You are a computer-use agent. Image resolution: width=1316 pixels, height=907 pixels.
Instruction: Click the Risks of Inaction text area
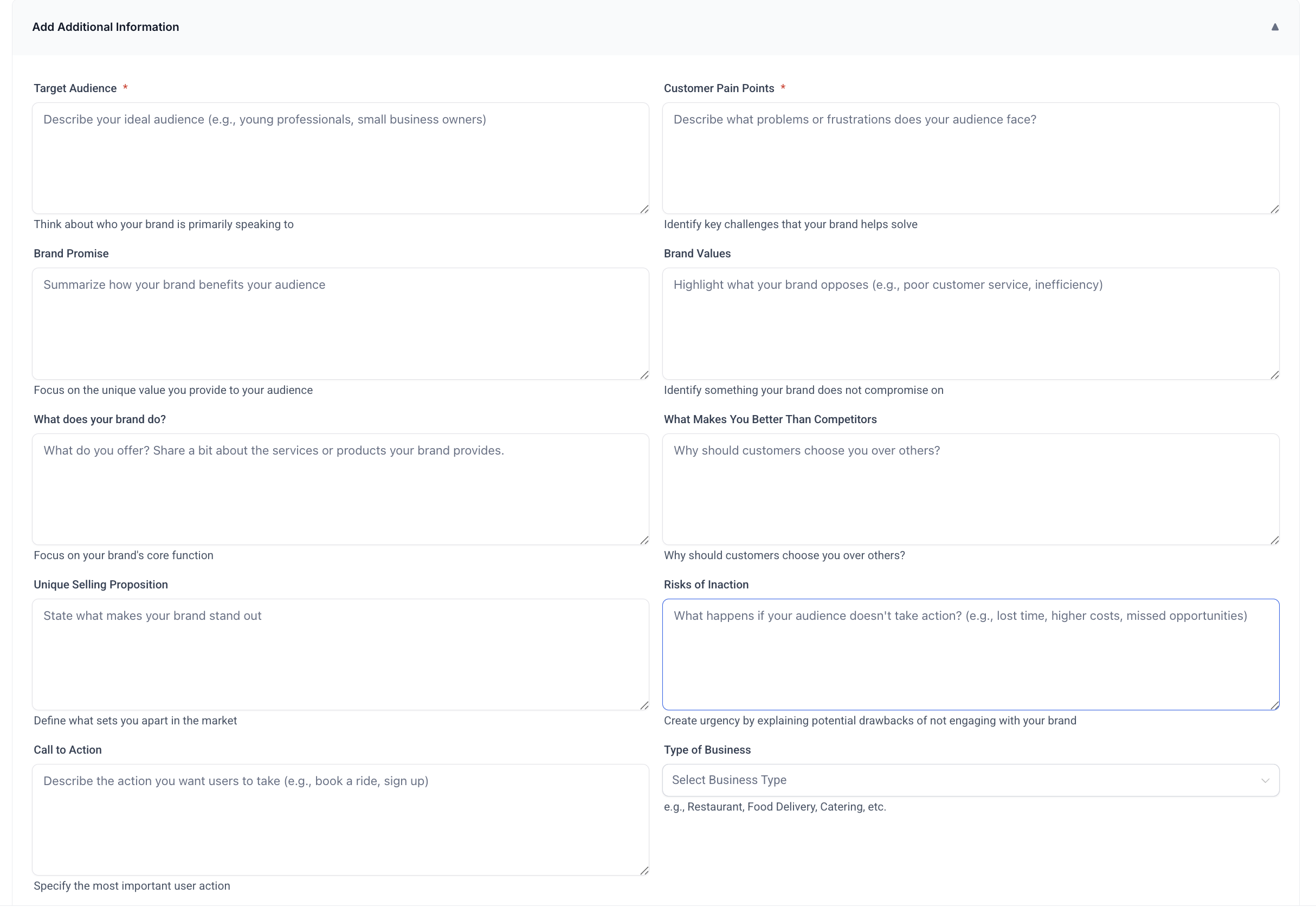(x=970, y=654)
